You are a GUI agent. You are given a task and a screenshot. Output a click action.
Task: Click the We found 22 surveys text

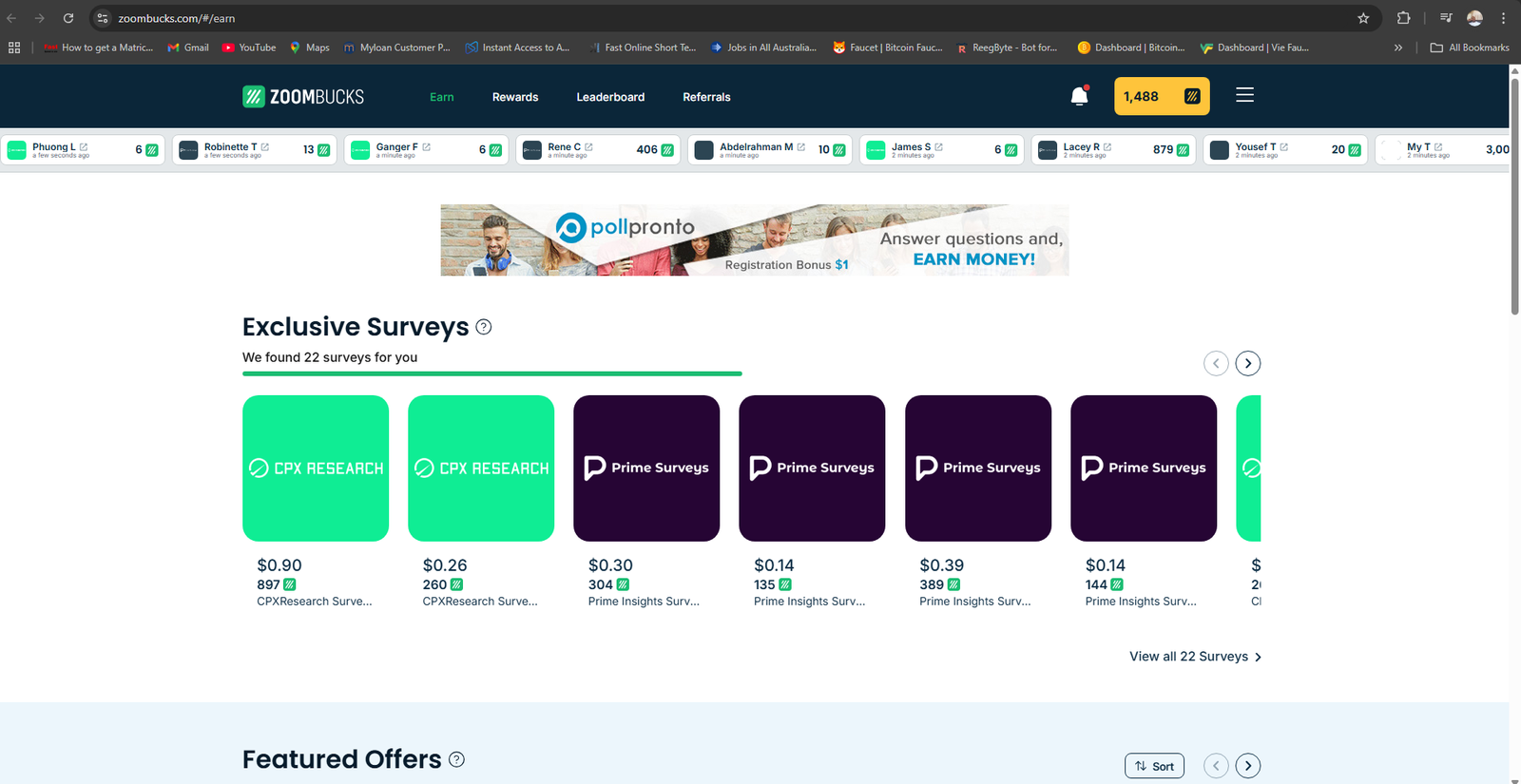tap(330, 357)
